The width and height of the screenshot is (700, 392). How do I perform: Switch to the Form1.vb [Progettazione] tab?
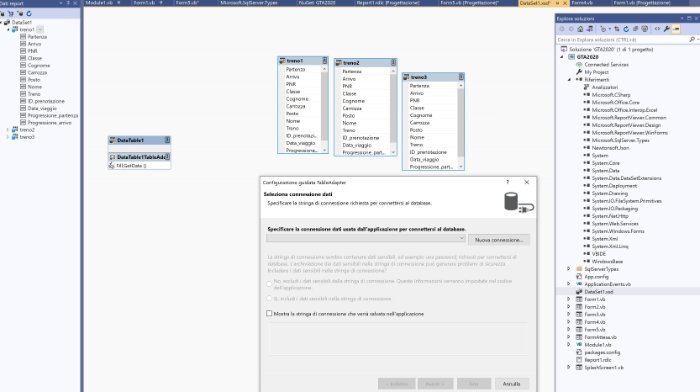(x=642, y=3)
